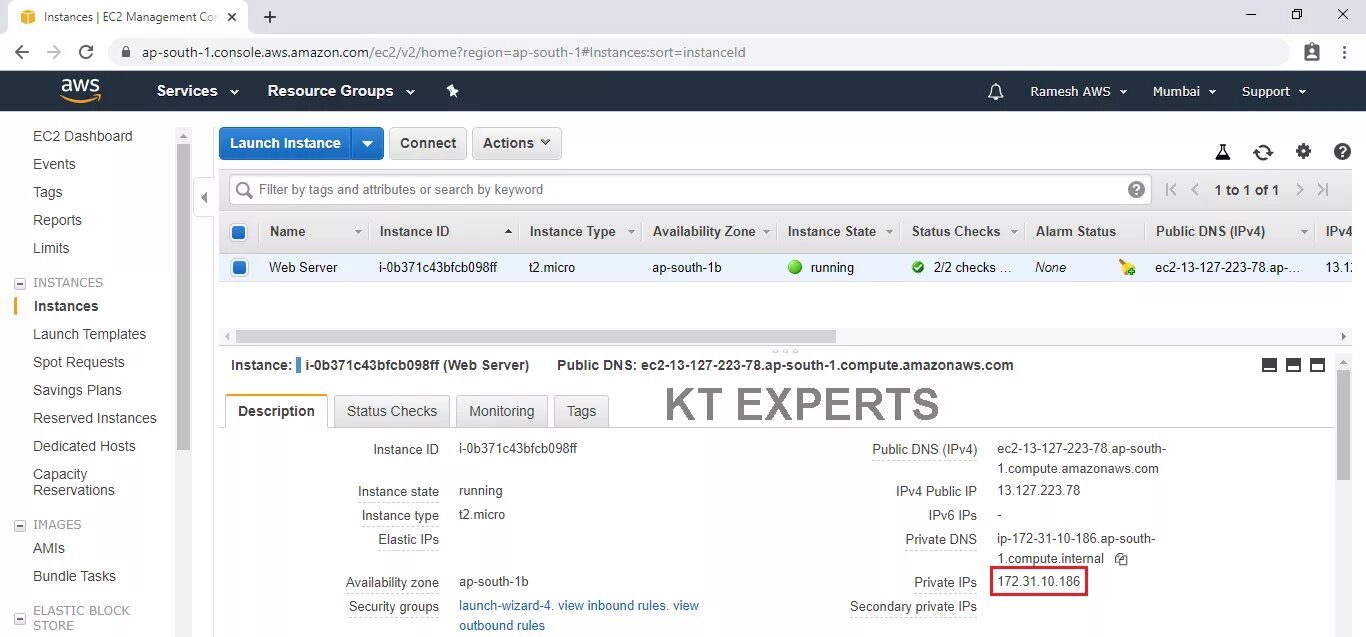Click the browser address bar

pyautogui.click(x=700, y=52)
